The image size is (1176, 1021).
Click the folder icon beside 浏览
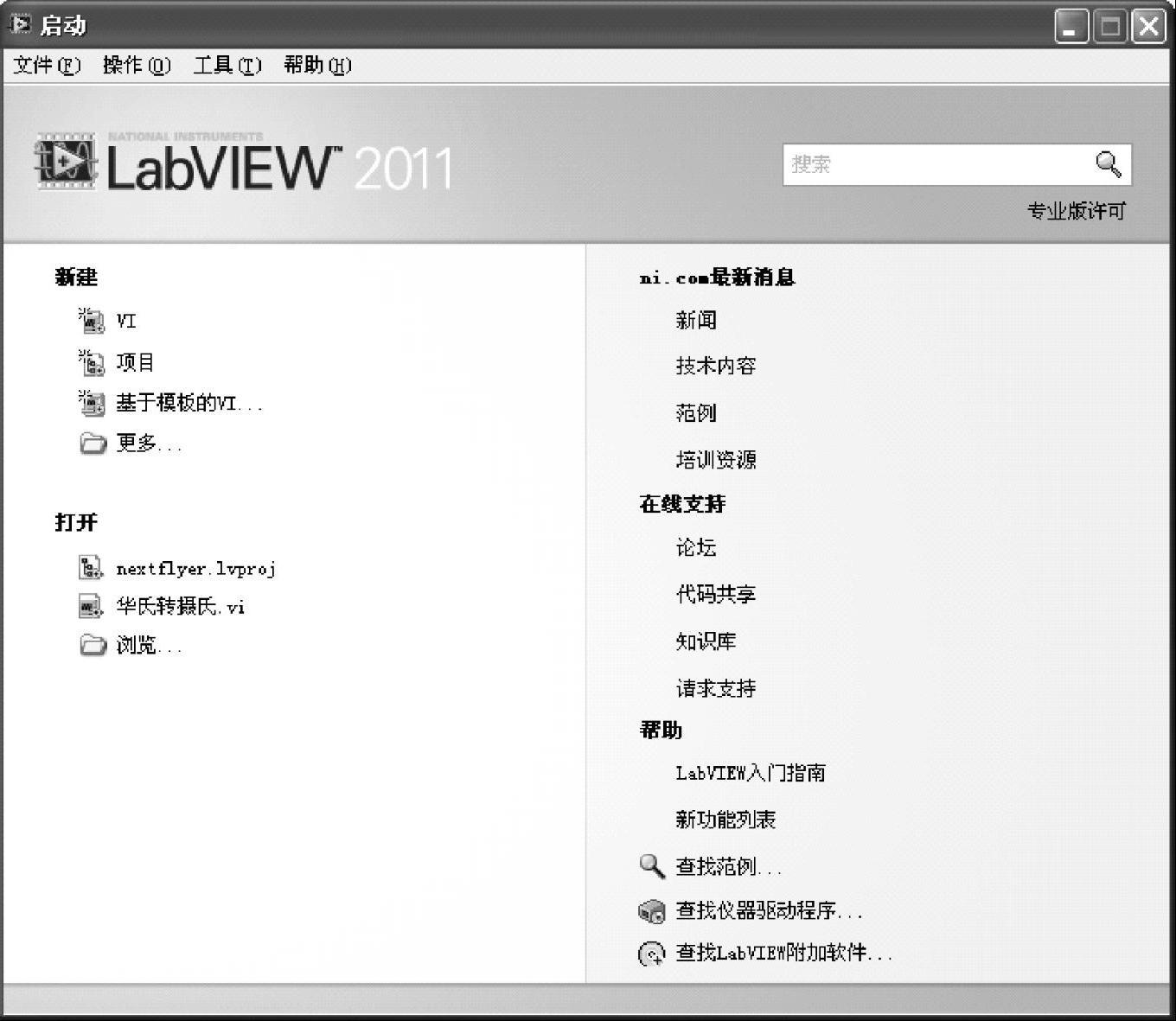[93, 645]
